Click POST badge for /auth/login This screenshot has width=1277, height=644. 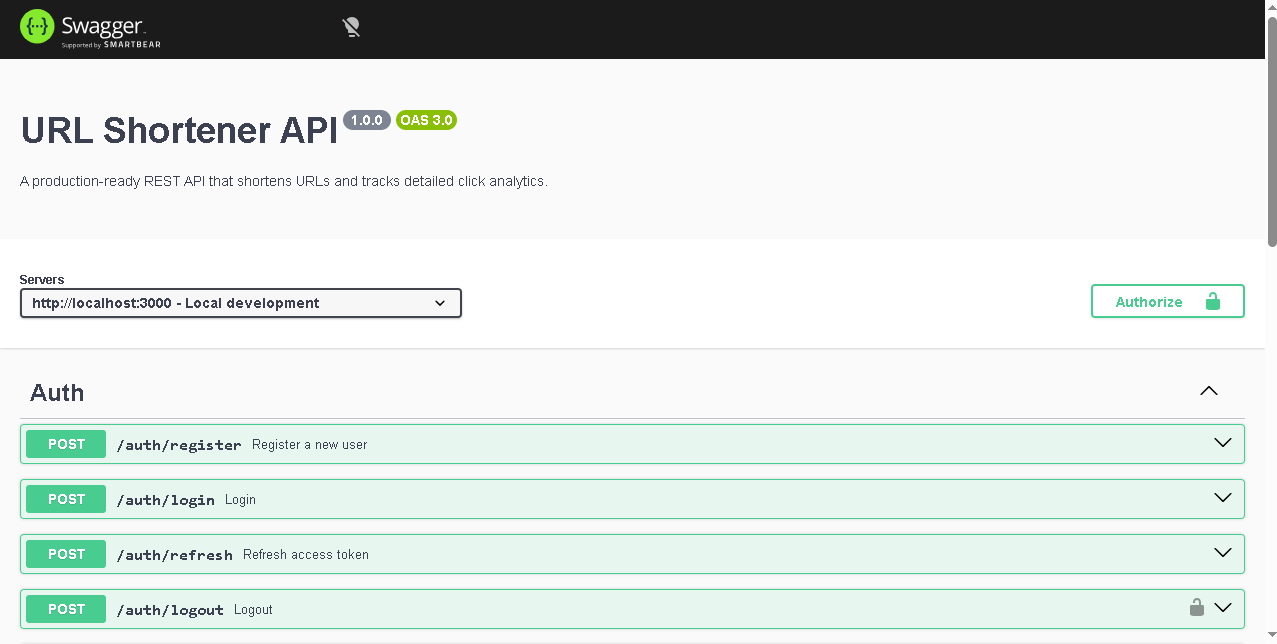[x=66, y=499]
